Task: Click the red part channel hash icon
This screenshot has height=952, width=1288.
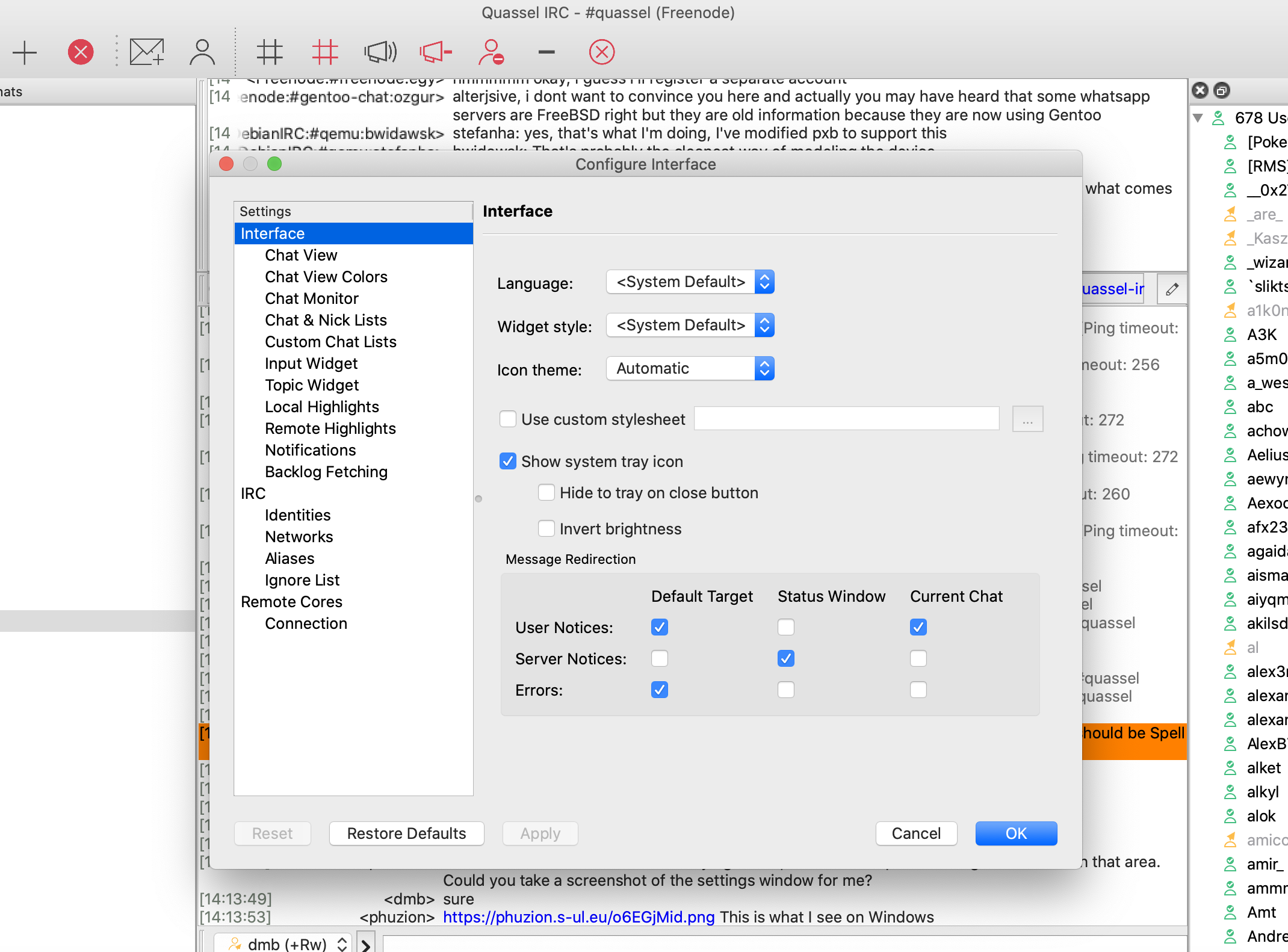Action: coord(325,52)
